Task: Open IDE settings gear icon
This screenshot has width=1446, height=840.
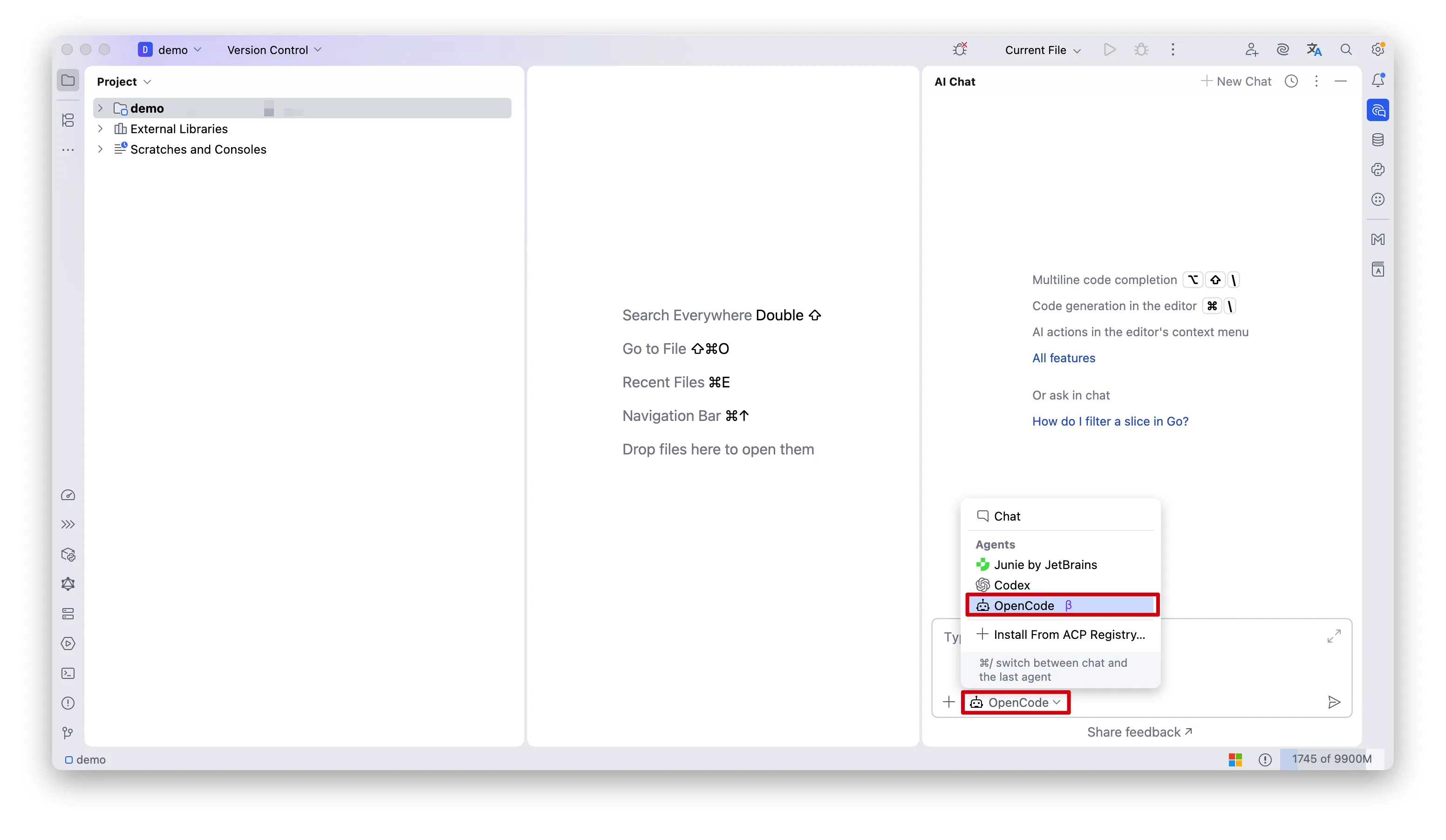Action: tap(1378, 49)
